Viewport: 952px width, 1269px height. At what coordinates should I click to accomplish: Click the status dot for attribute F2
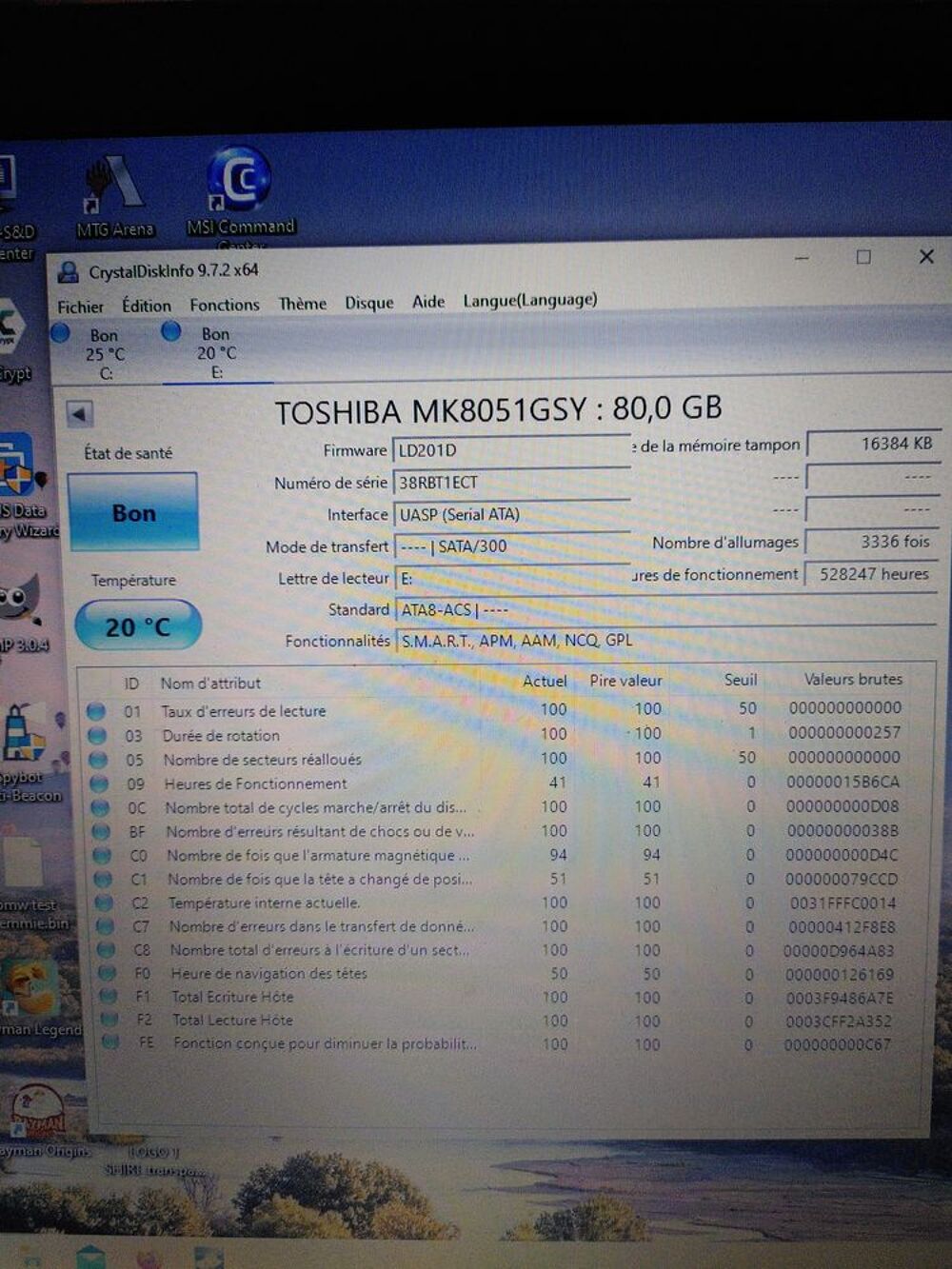tap(109, 1019)
